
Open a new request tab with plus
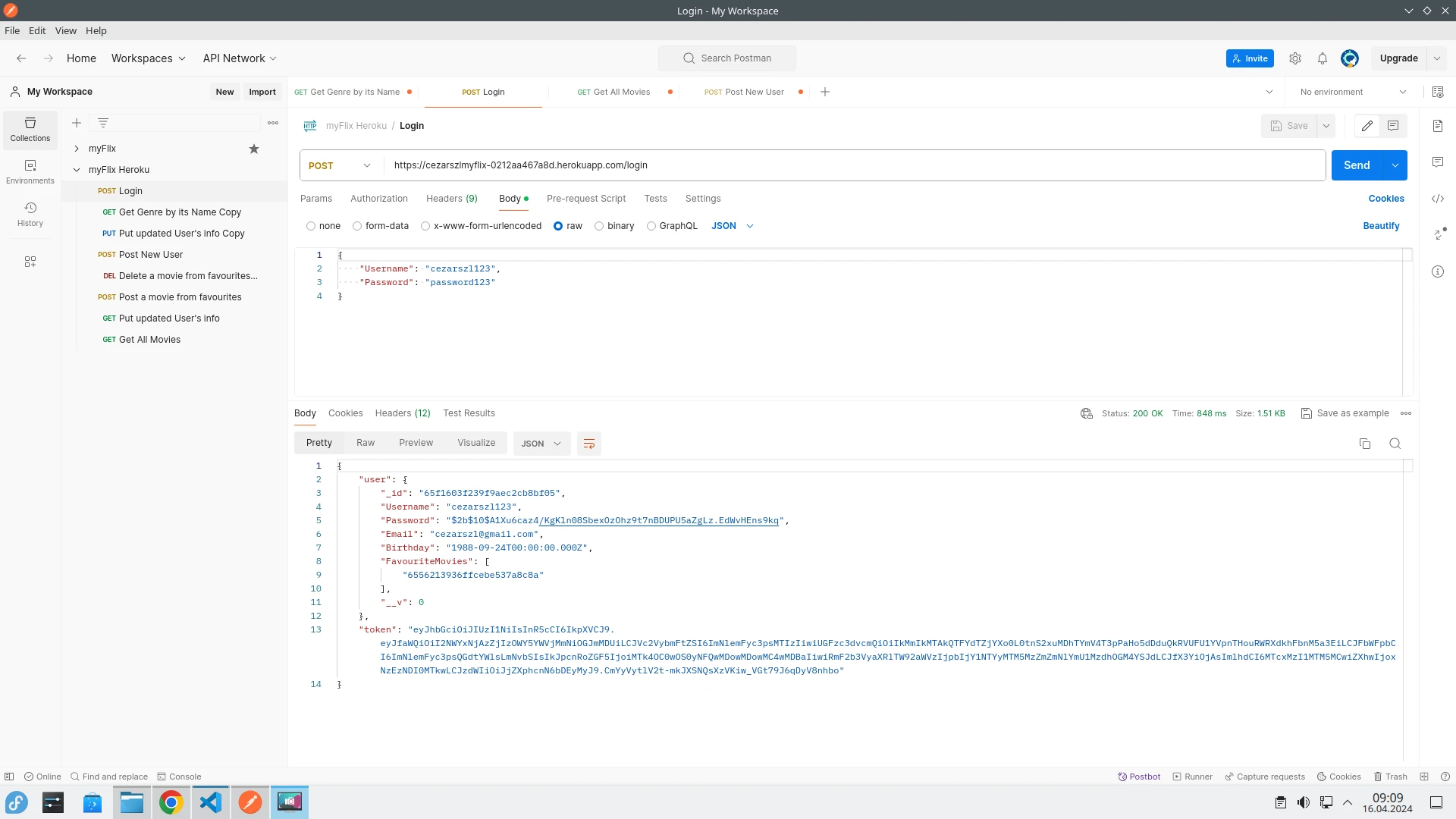tap(825, 92)
